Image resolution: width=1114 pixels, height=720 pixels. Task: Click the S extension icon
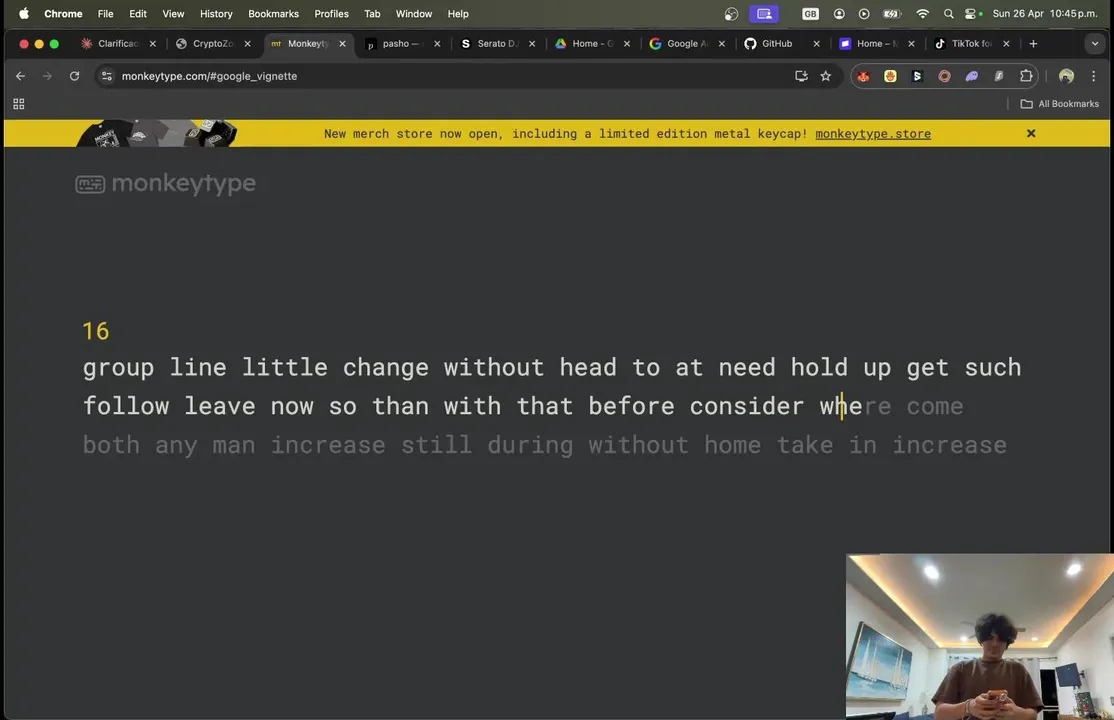pyautogui.click(x=917, y=76)
